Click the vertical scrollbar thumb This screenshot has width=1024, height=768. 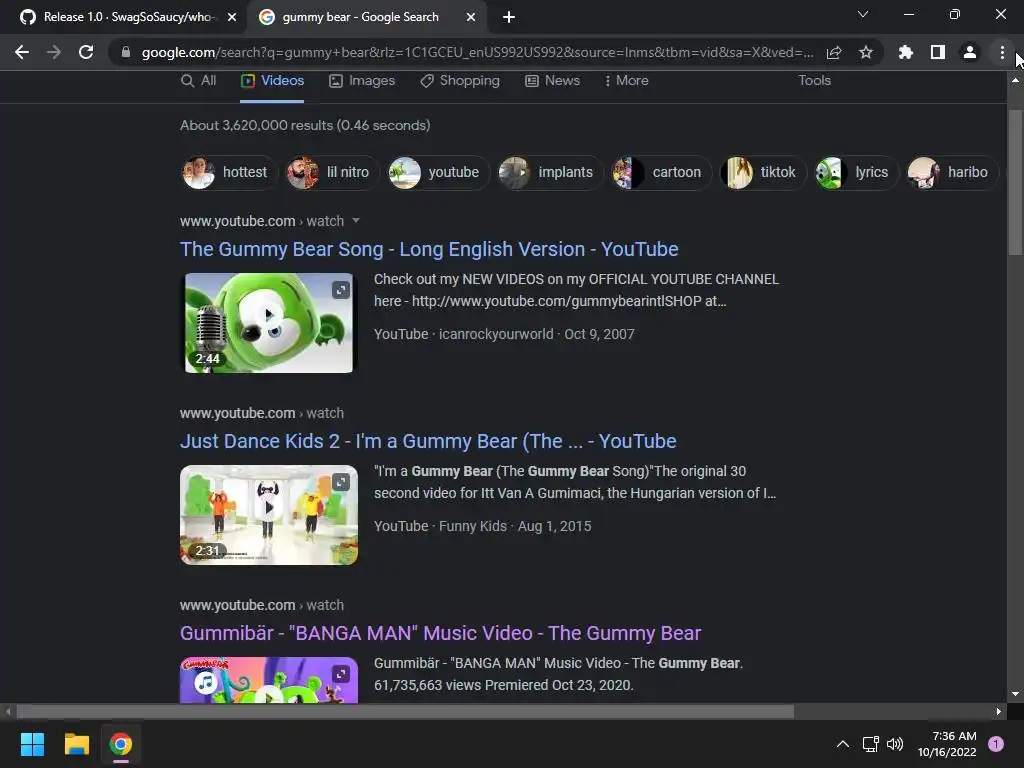[1015, 183]
